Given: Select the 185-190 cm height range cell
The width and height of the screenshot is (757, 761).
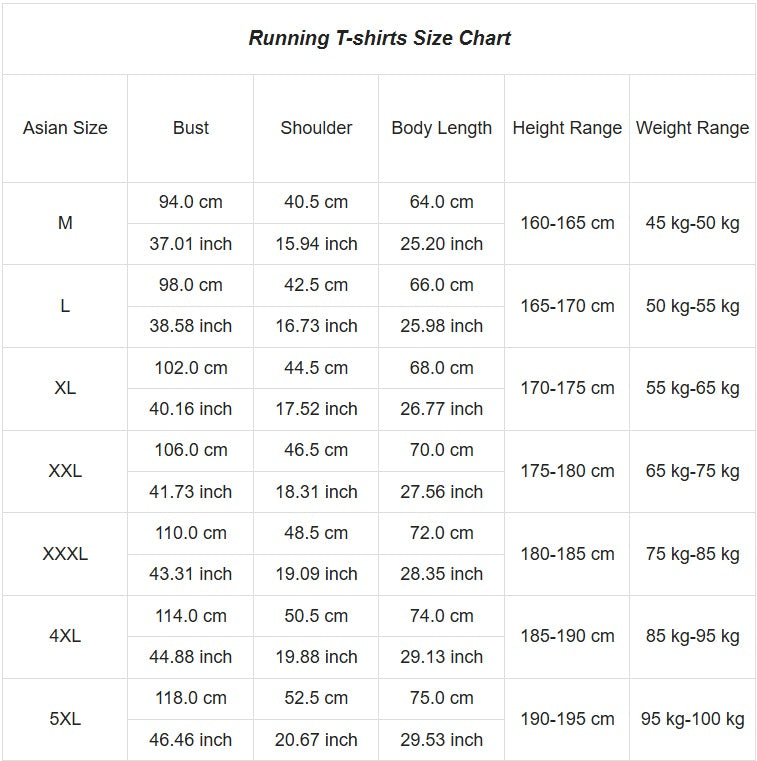Looking at the screenshot, I should 567,636.
